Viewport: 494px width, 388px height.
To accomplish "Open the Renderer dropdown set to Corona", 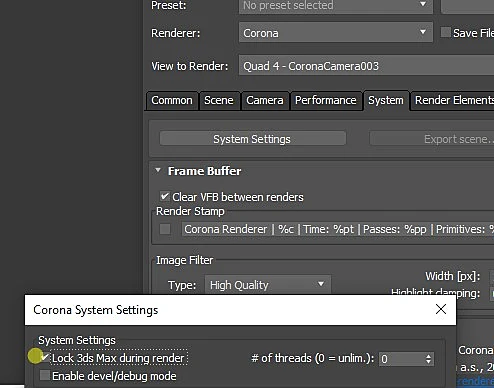I will point(336,33).
